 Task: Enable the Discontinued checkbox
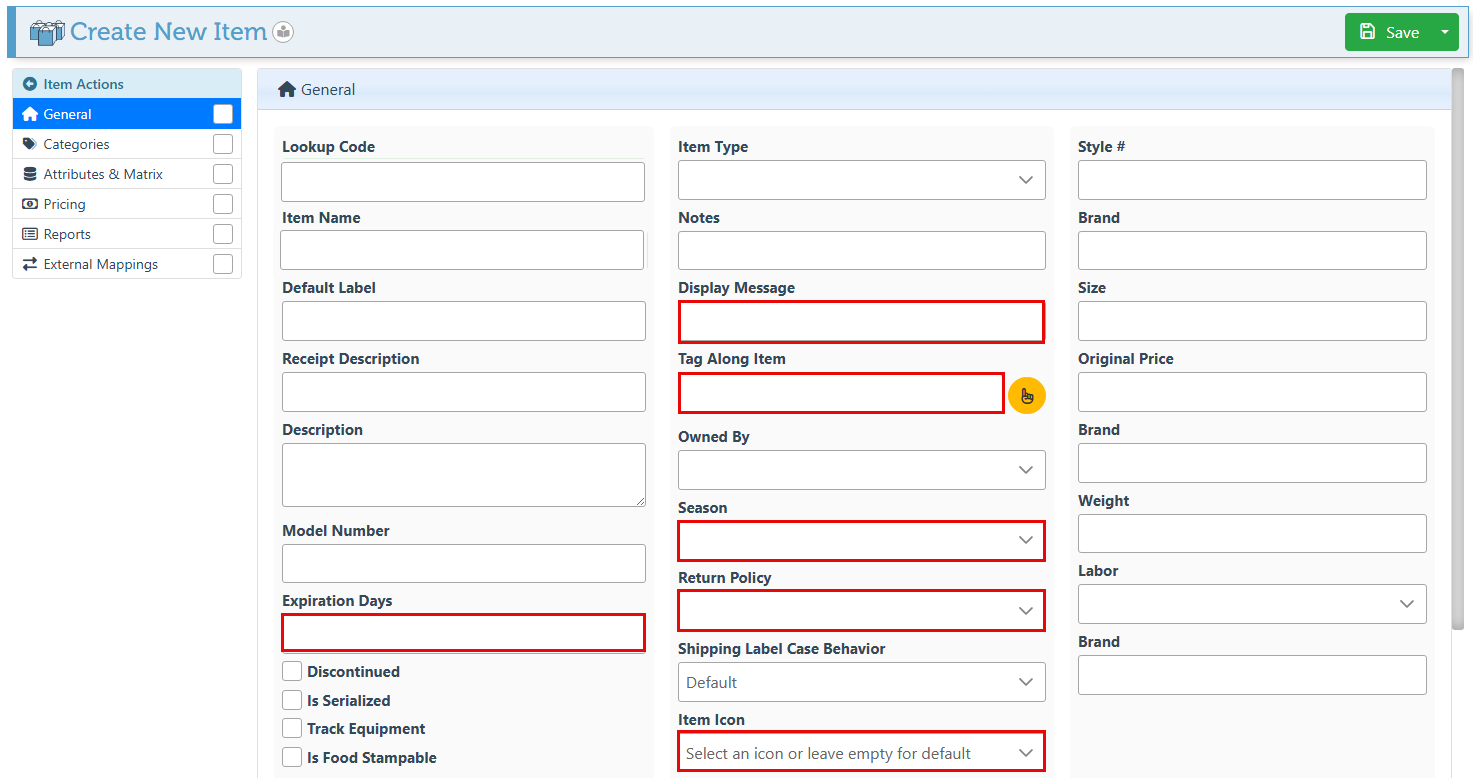pyautogui.click(x=292, y=671)
